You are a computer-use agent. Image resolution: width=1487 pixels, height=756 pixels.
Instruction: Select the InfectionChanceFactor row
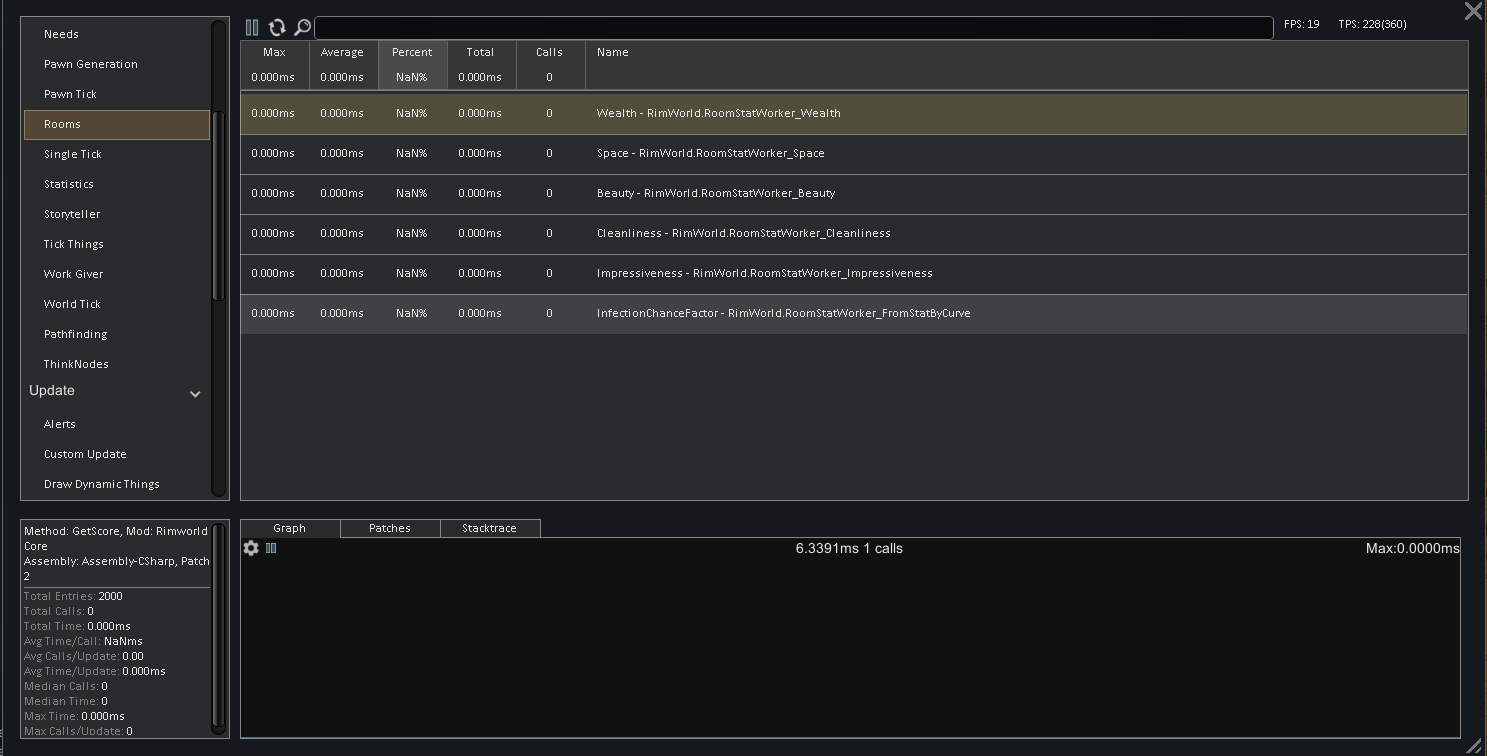tap(854, 314)
